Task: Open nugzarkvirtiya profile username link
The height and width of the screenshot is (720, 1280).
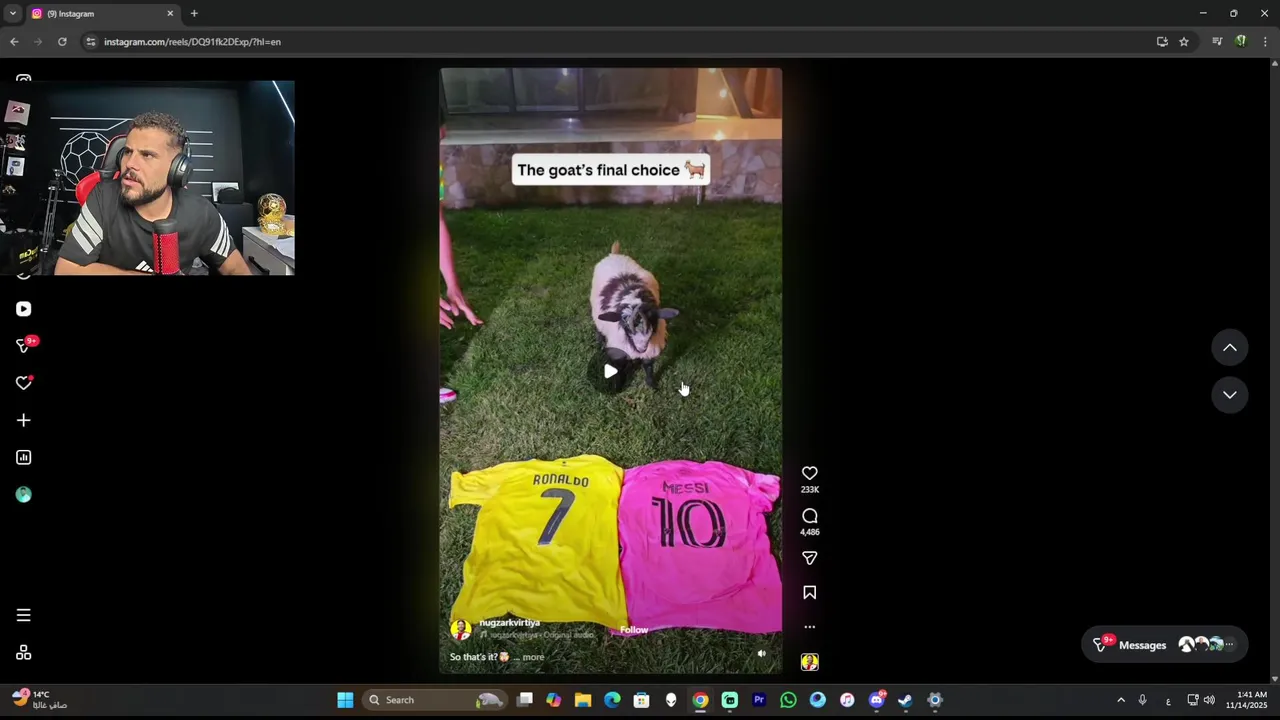Action: pyautogui.click(x=509, y=622)
